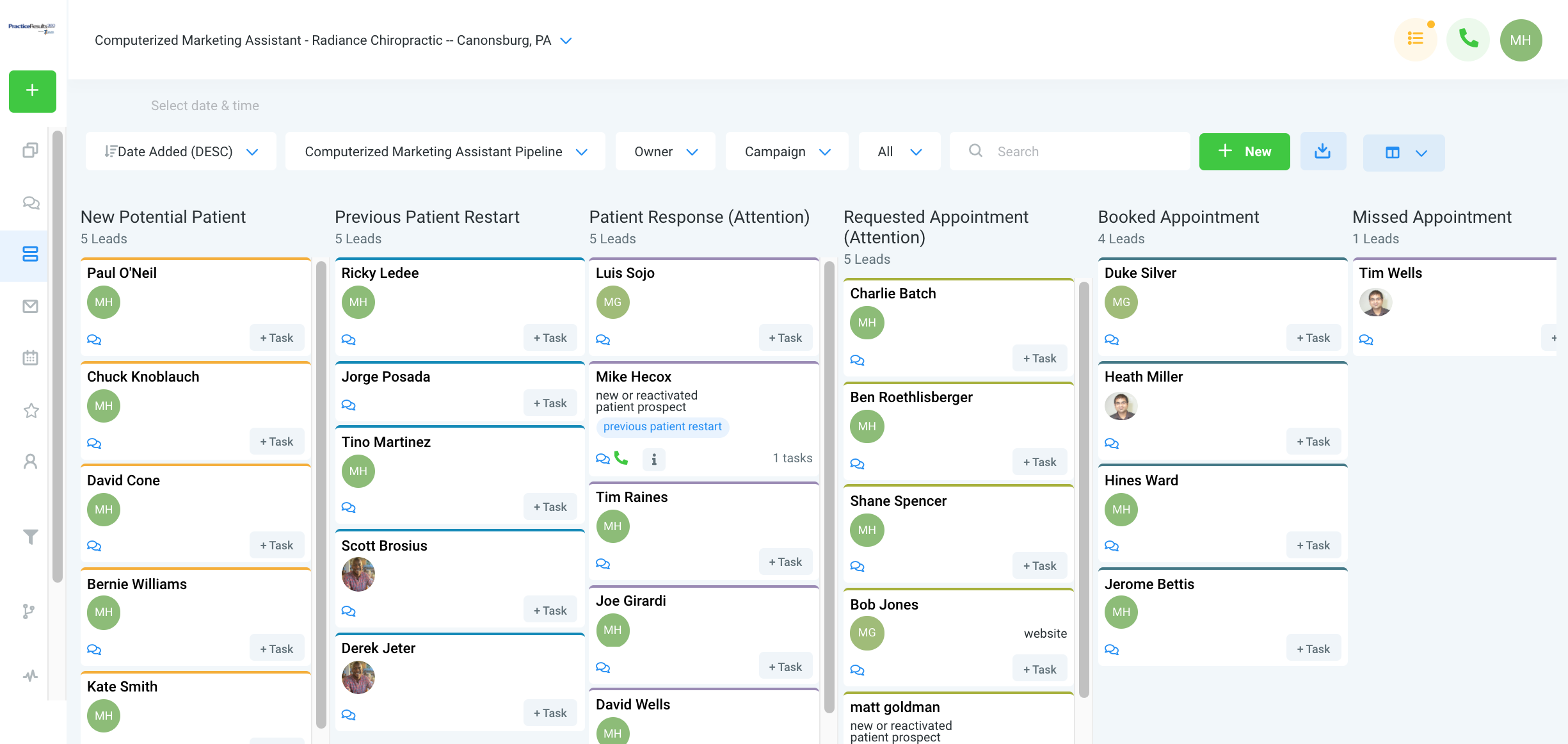Open the Hines Ward lead card
This screenshot has width=1568, height=744.
pos(1222,514)
